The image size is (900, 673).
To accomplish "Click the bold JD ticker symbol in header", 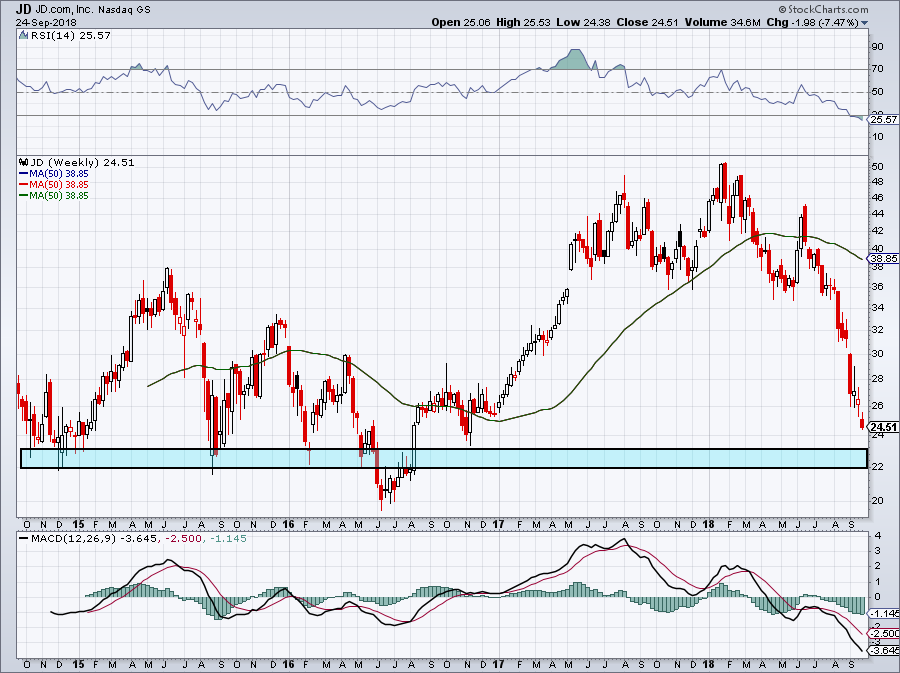I will tap(23, 9).
